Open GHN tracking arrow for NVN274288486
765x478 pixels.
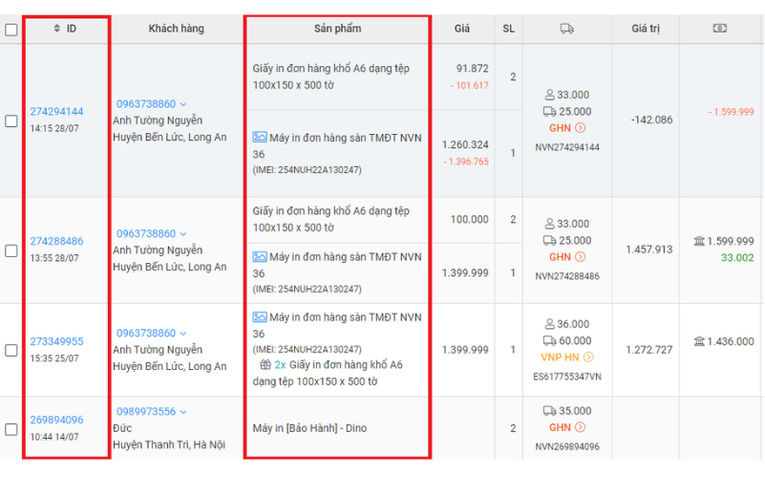580,257
